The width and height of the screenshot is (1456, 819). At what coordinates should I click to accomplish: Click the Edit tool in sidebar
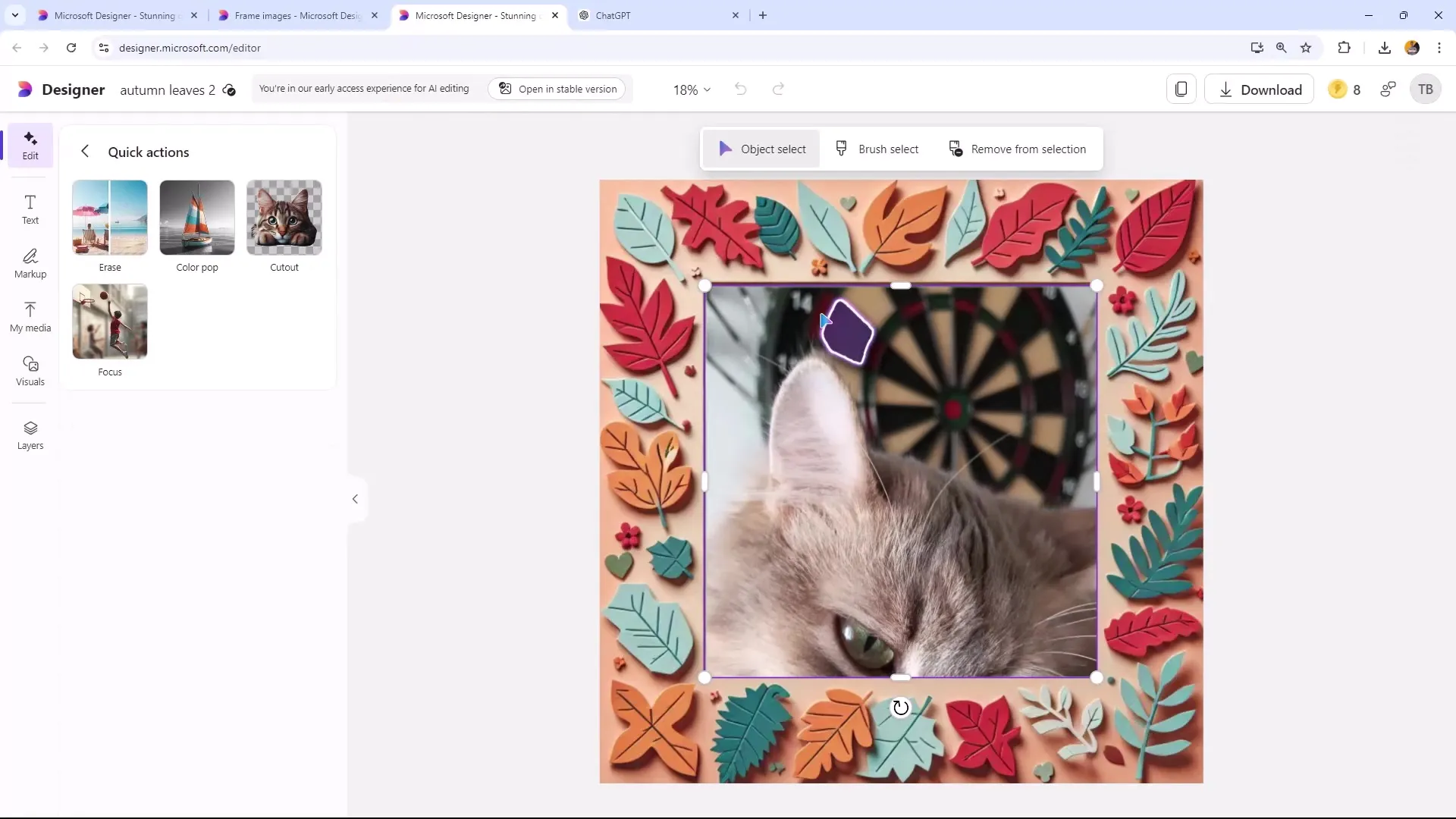30,144
